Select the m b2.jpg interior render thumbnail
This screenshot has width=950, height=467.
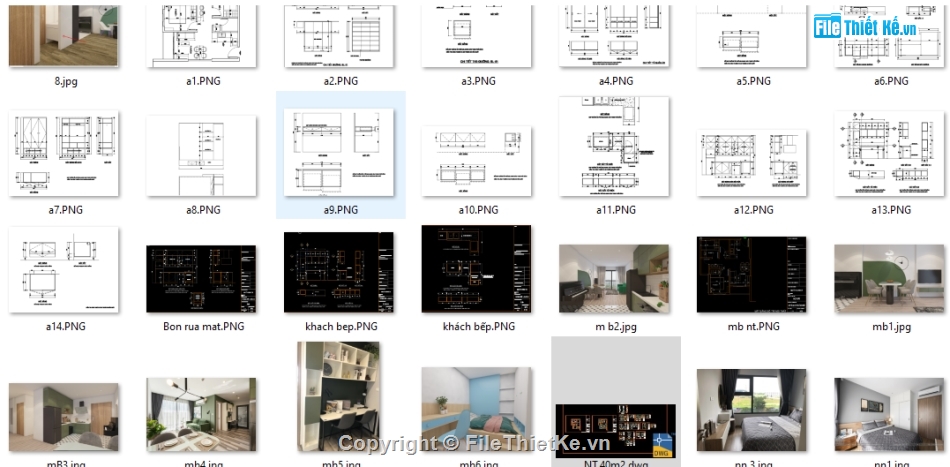point(614,279)
